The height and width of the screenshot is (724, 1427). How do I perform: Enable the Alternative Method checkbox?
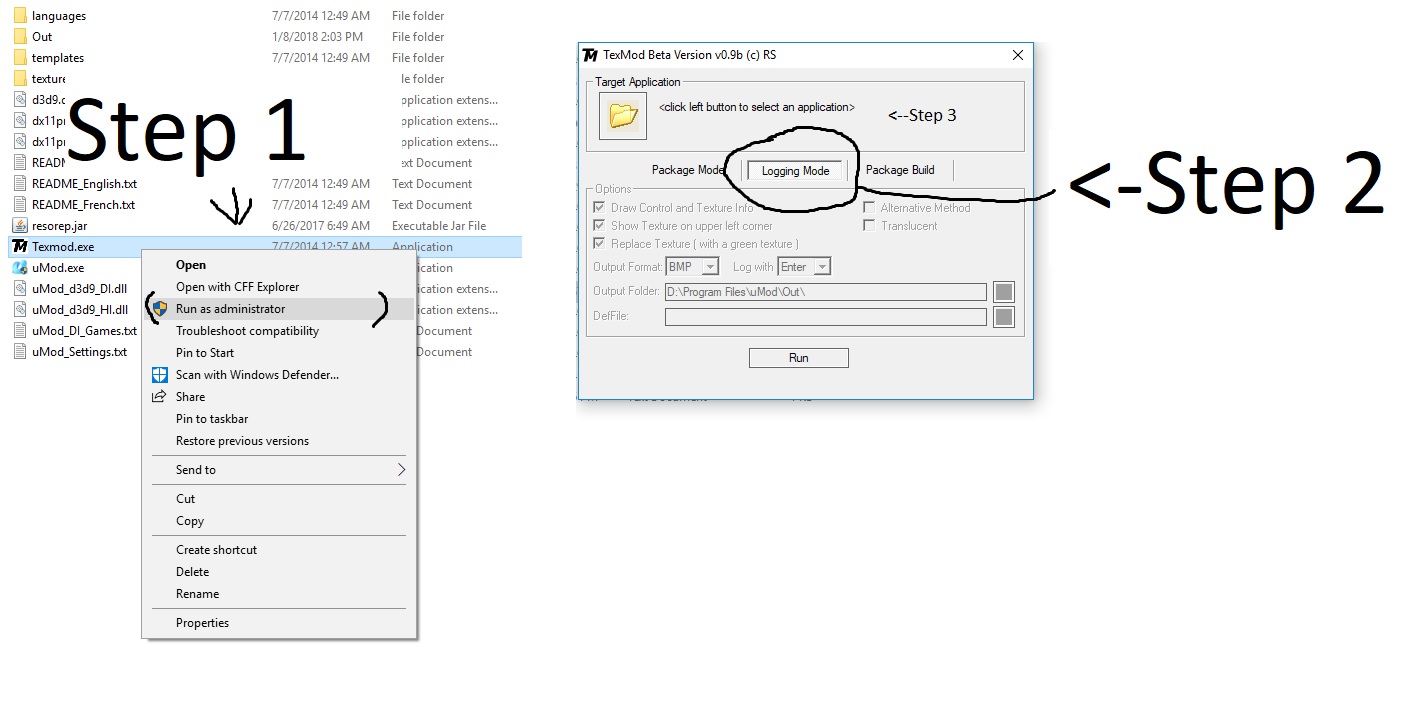[869, 208]
